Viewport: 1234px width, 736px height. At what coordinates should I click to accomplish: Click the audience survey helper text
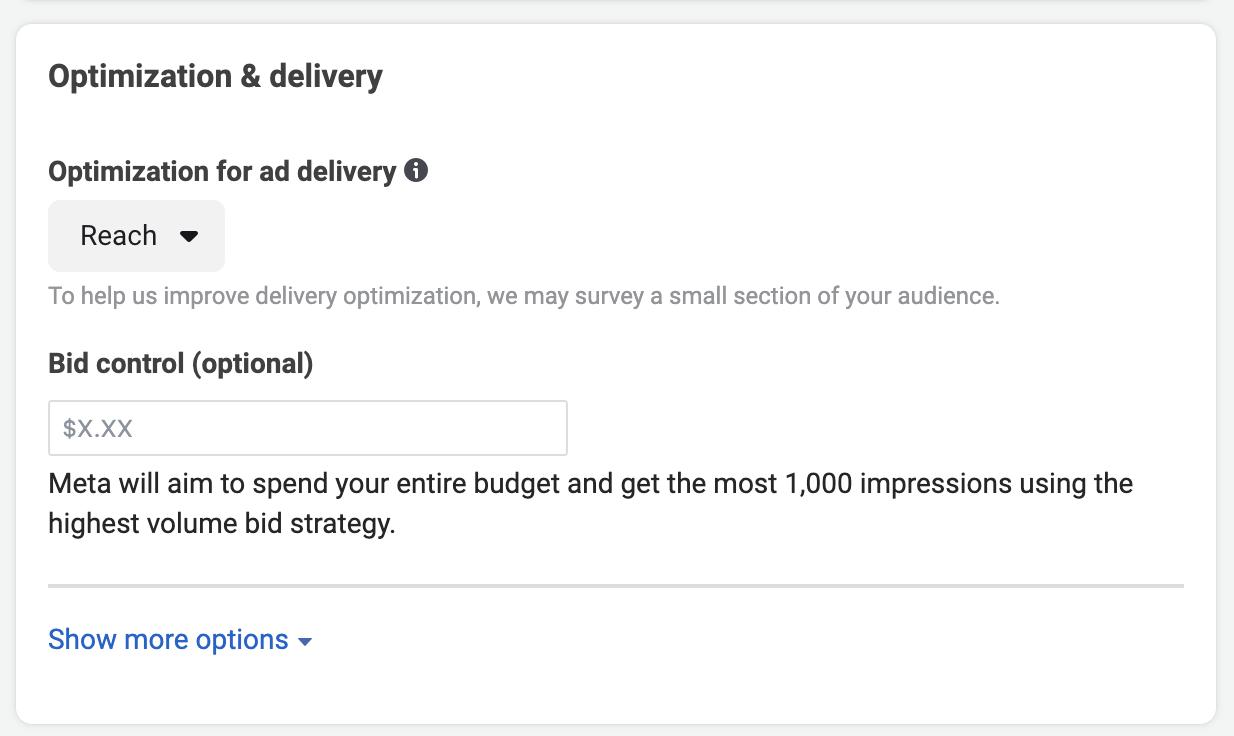[x=523, y=296]
